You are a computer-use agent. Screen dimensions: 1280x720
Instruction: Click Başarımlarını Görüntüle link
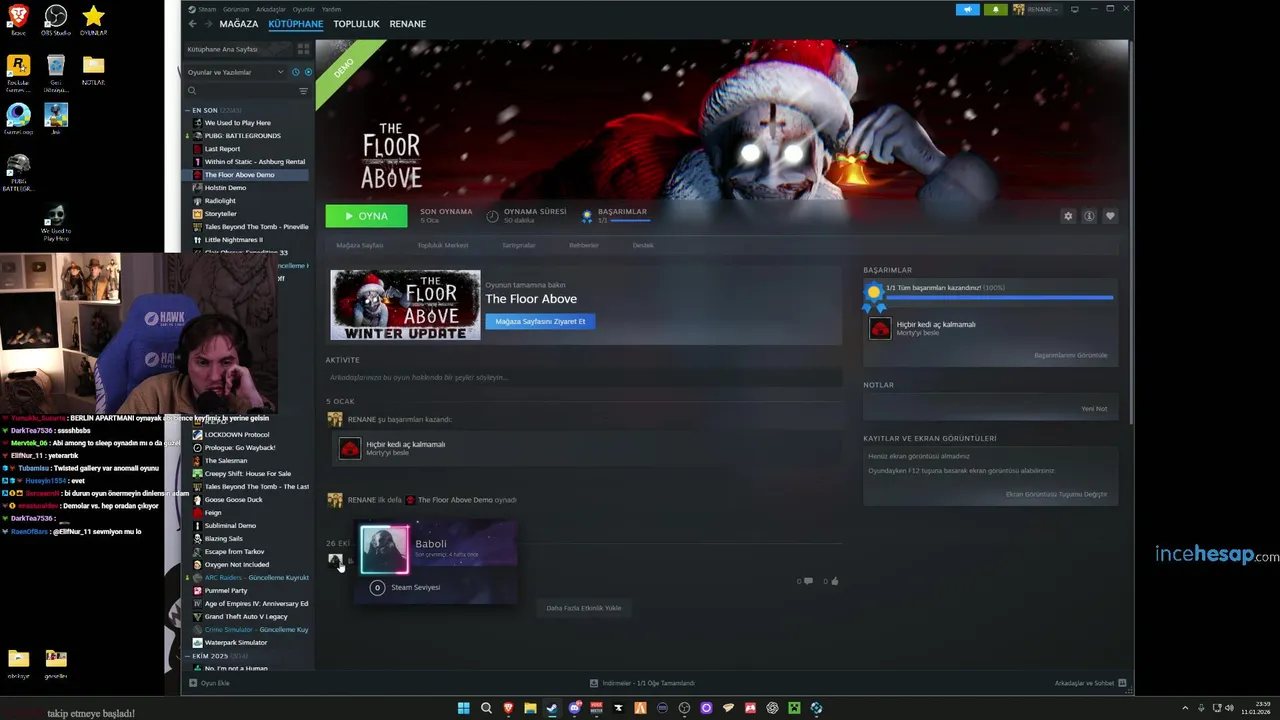click(1070, 355)
